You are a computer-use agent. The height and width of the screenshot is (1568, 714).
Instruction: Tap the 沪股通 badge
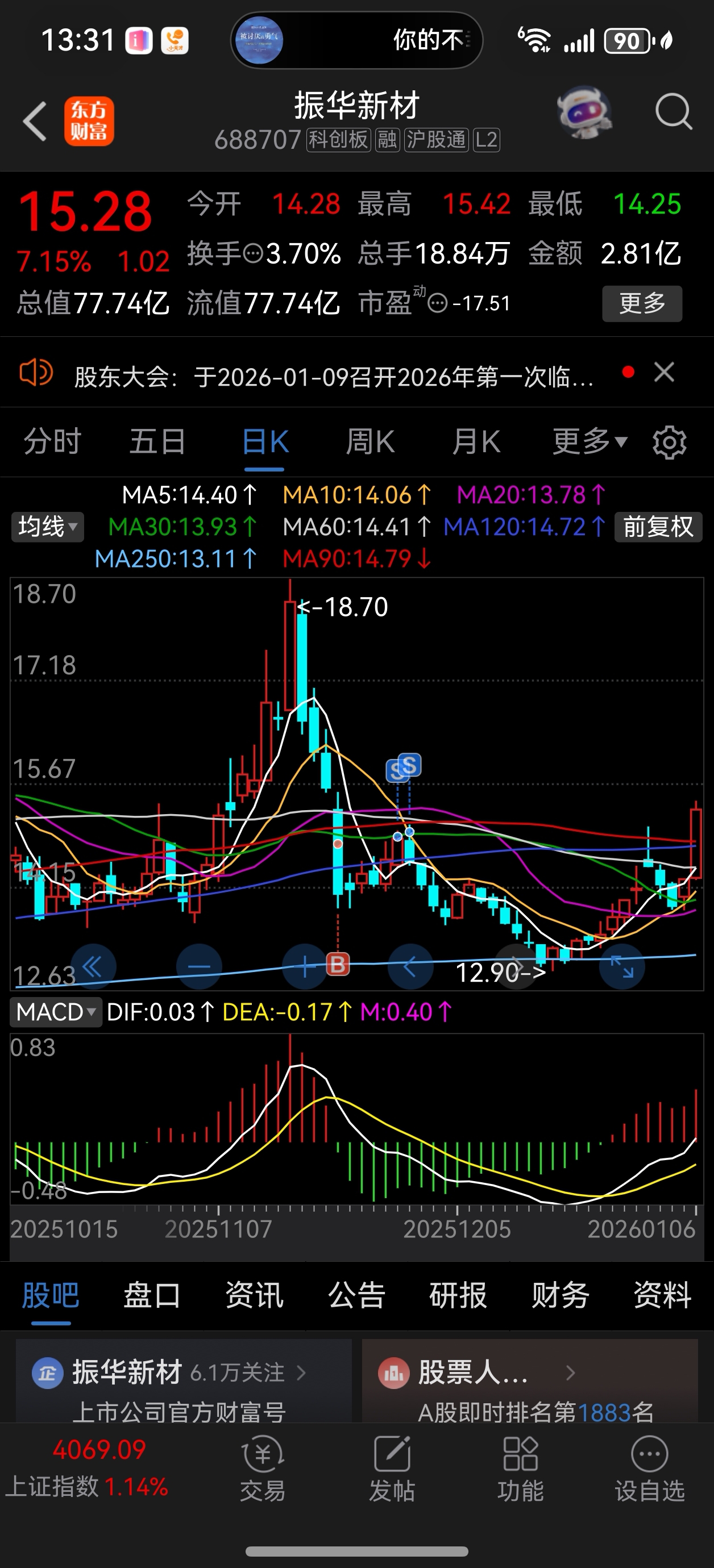435,140
